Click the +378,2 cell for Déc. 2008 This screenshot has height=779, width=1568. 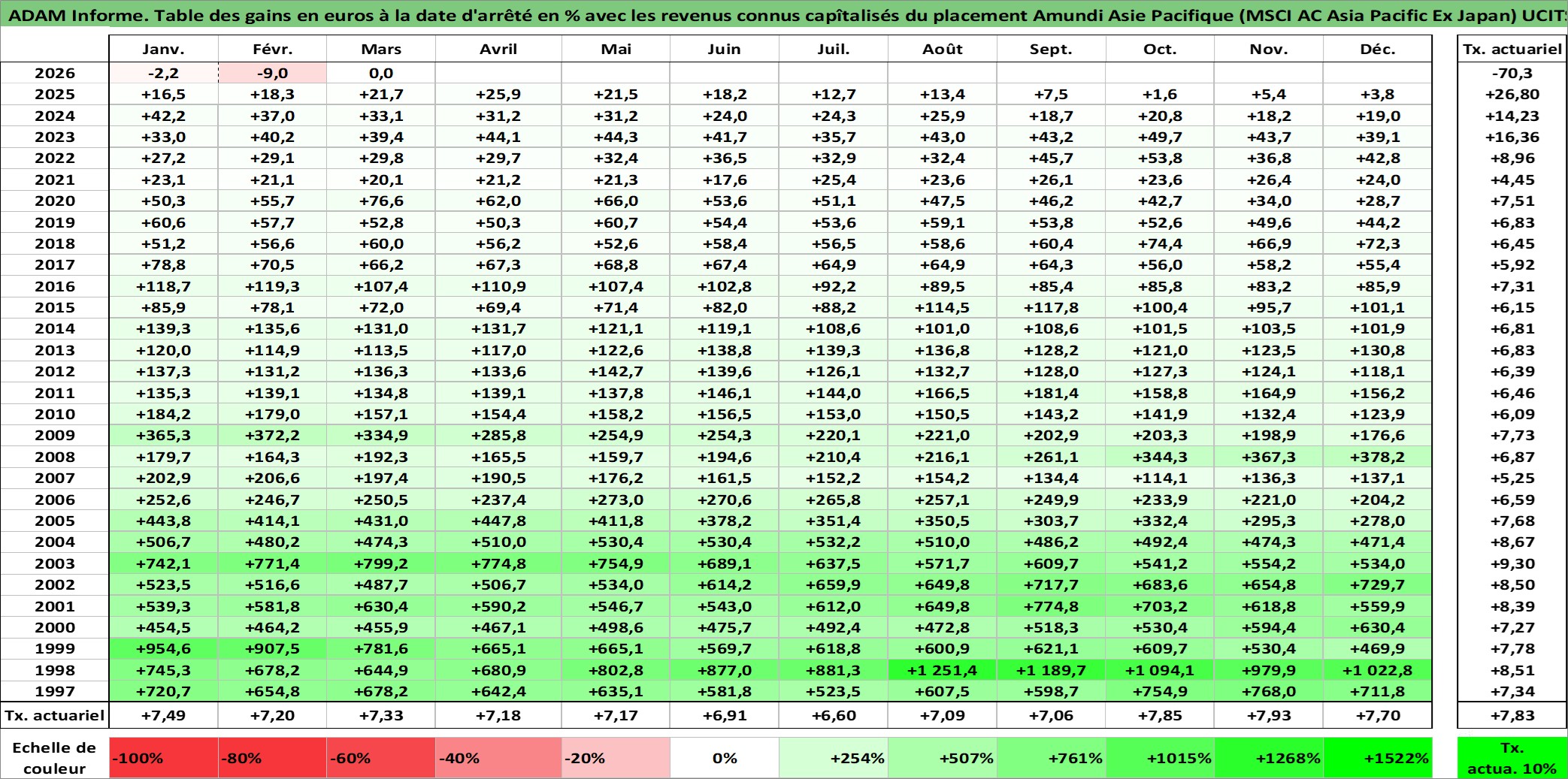[x=1378, y=457]
